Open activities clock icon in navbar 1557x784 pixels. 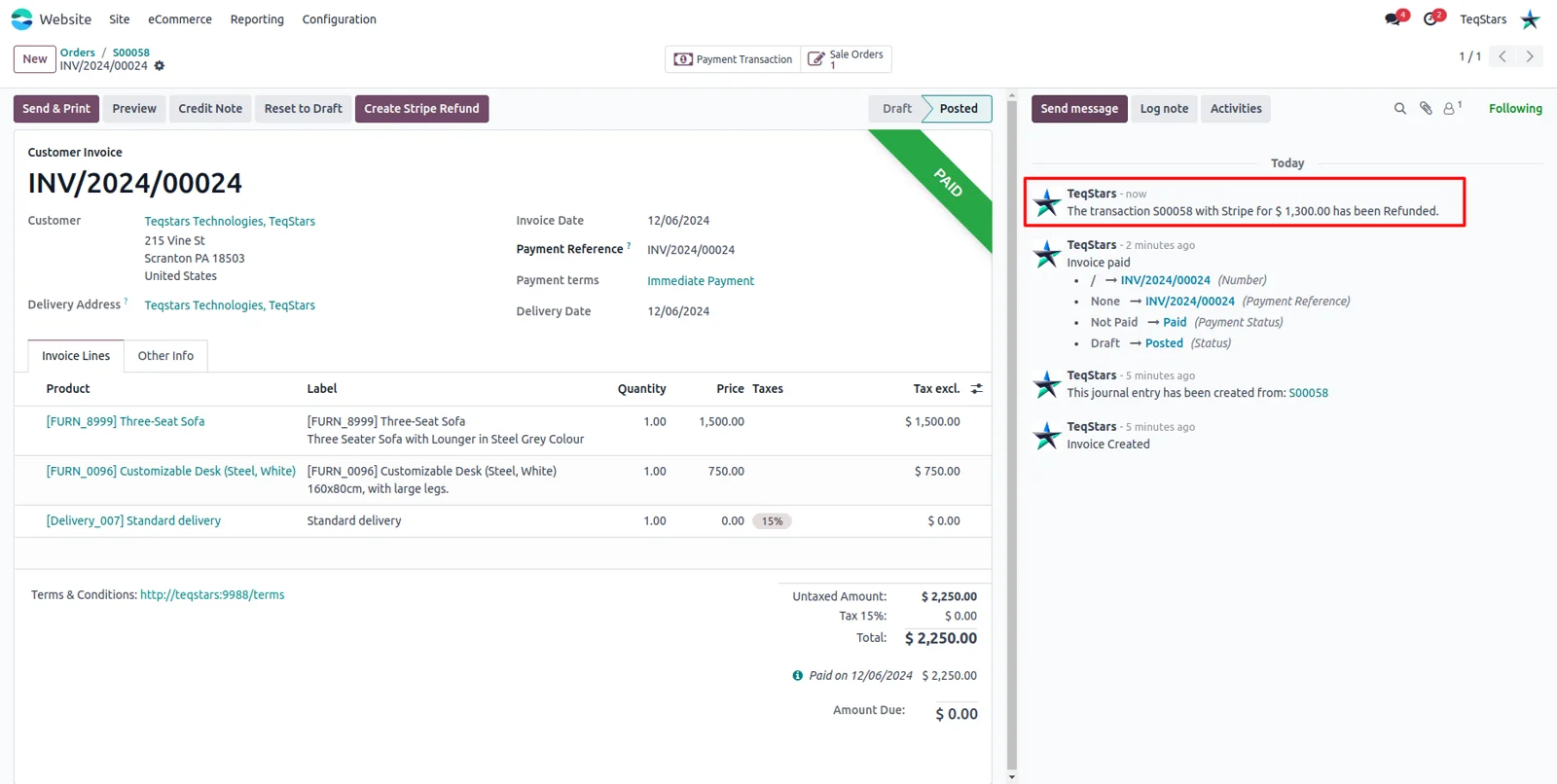[x=1430, y=18]
